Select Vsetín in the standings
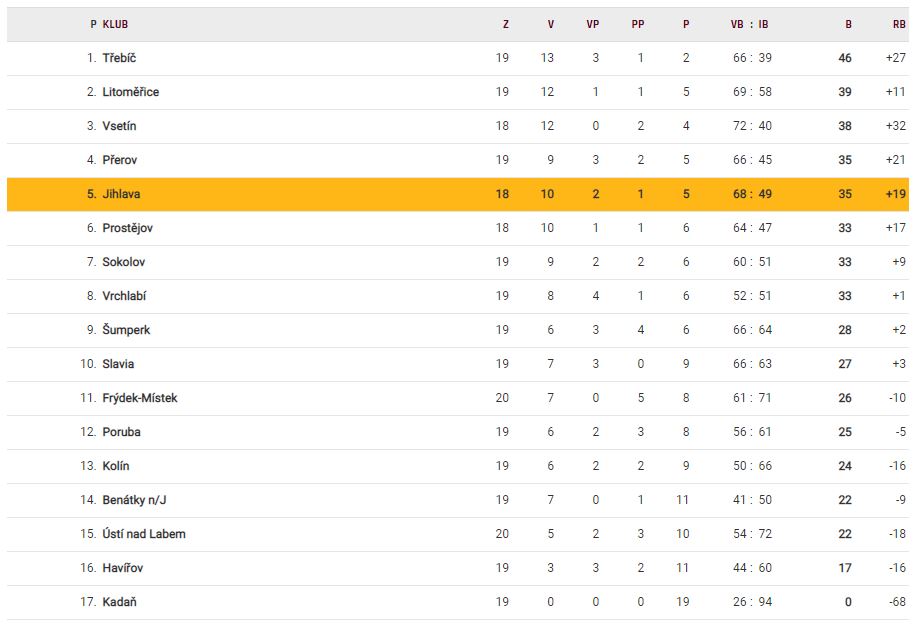Viewport: 917px width, 626px height. tap(119, 126)
